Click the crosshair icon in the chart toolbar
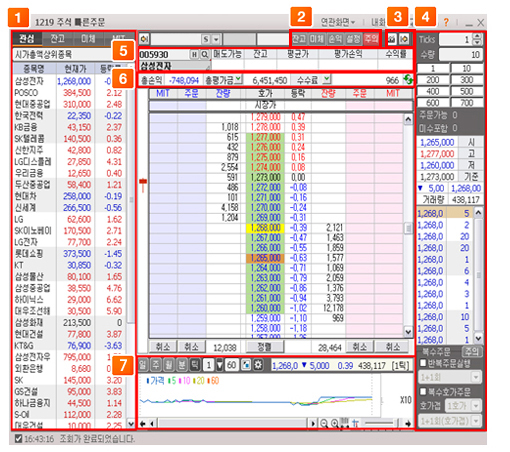The height and width of the screenshot is (452, 510). (x=355, y=423)
